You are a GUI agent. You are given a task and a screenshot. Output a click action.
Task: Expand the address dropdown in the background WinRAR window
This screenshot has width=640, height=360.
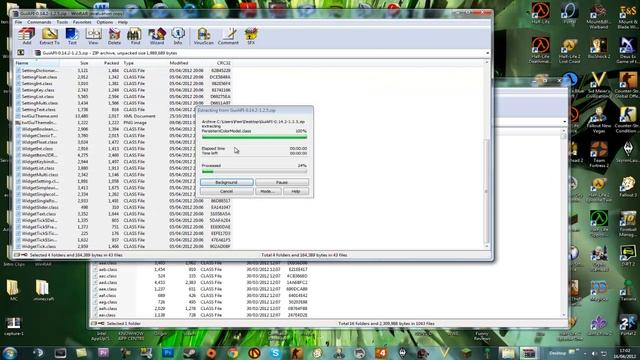pyautogui.click(x=564, y=122)
